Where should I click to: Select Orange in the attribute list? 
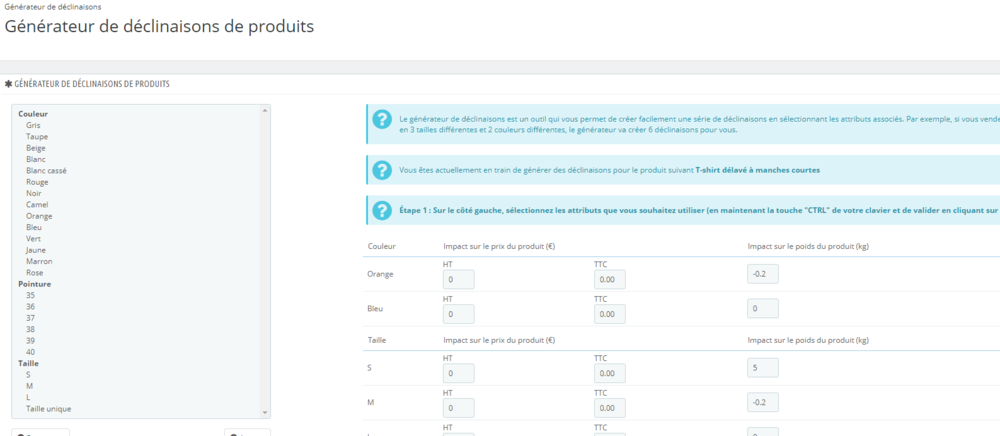[x=40, y=216]
